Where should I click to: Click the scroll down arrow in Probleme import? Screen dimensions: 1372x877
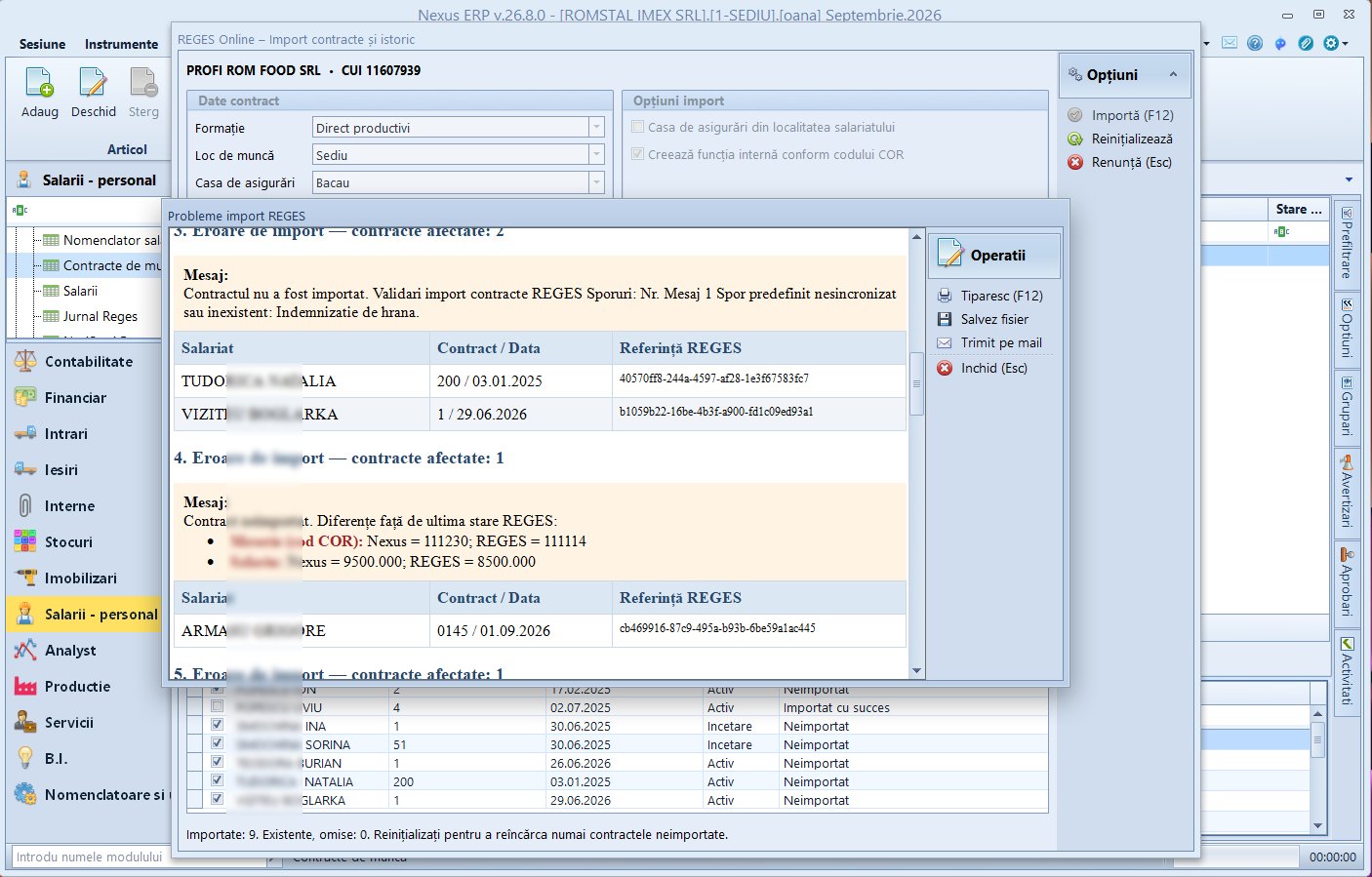(916, 671)
